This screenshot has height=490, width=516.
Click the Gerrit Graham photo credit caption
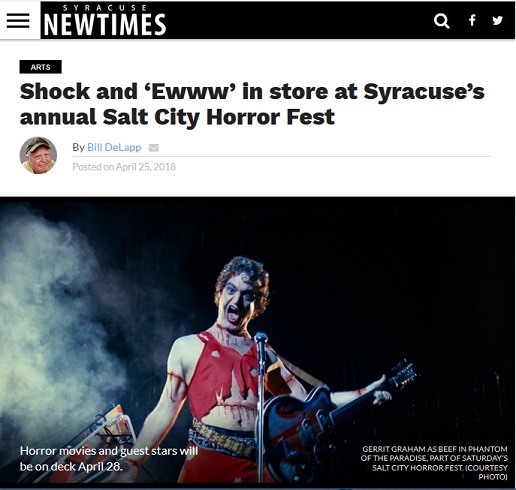434,463
